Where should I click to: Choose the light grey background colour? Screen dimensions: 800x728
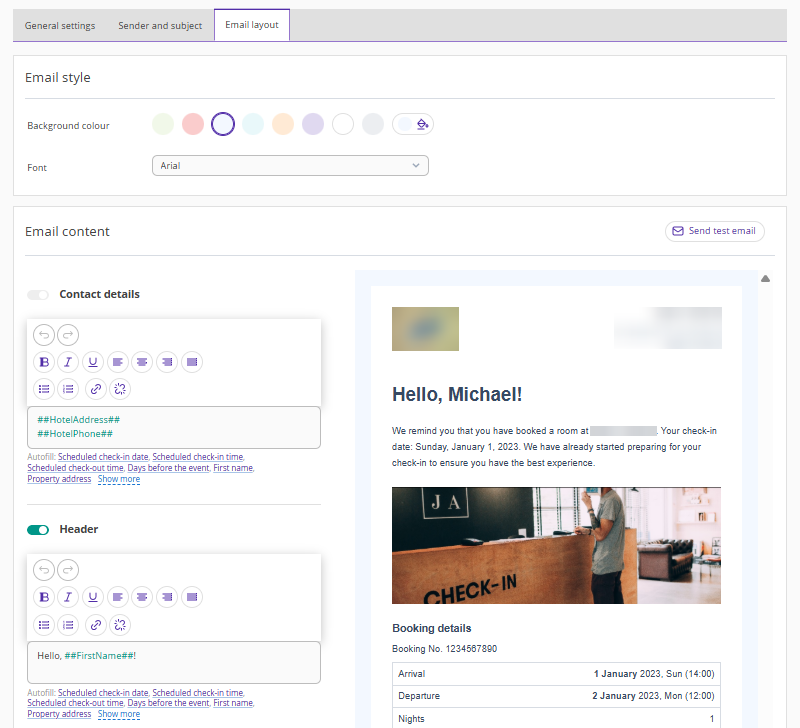(x=373, y=124)
